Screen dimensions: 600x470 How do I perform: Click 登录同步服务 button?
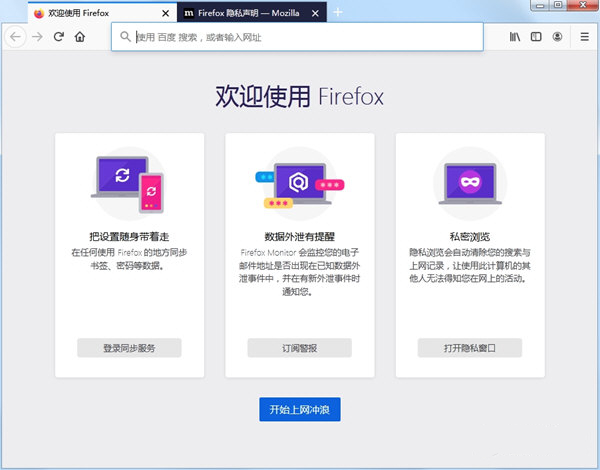click(129, 348)
